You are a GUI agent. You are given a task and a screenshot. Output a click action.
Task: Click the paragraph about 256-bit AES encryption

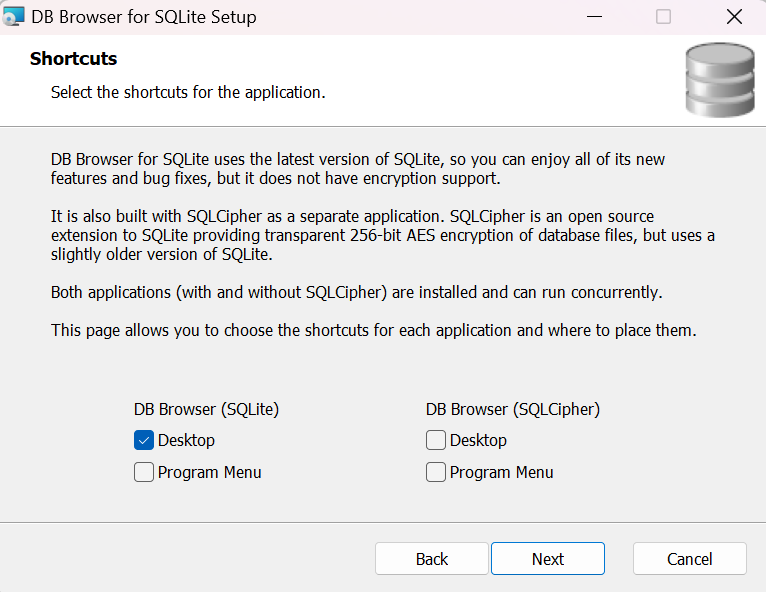(383, 235)
